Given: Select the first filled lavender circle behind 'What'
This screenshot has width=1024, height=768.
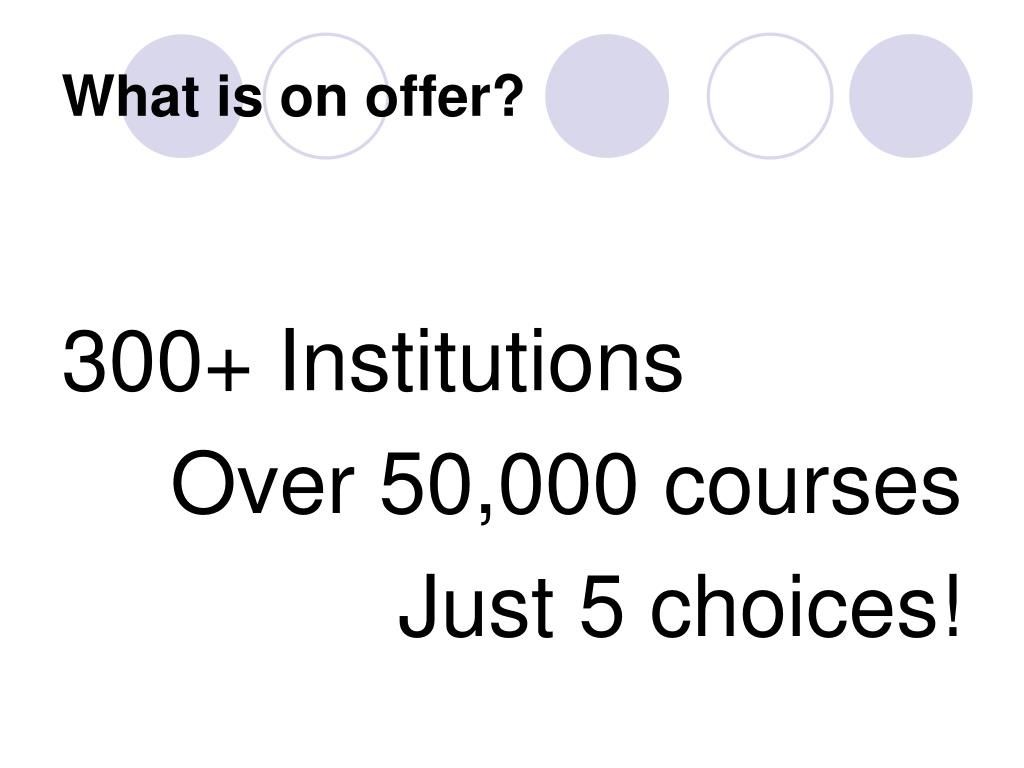Looking at the screenshot, I should (182, 96).
